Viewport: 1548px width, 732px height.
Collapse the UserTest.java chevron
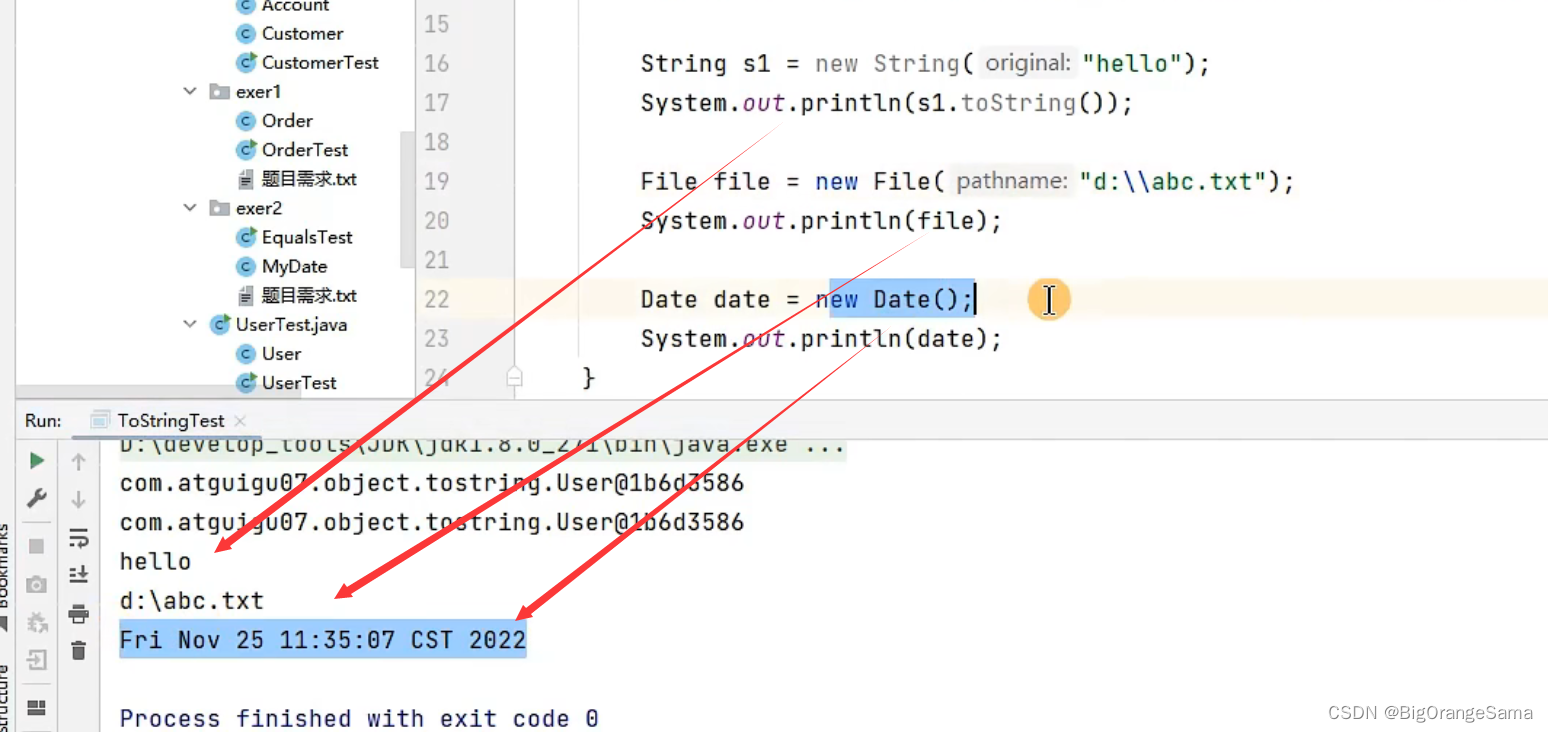(190, 325)
